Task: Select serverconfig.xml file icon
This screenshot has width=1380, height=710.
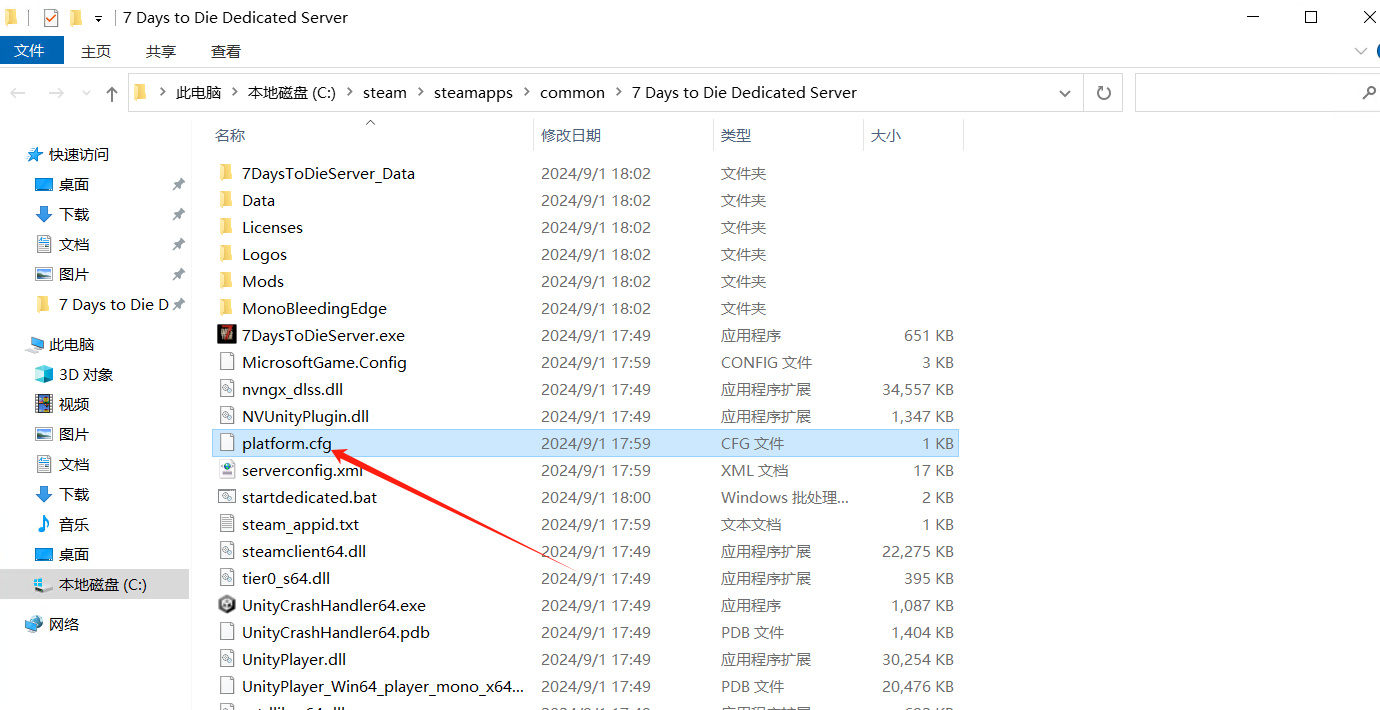Action: pos(226,470)
